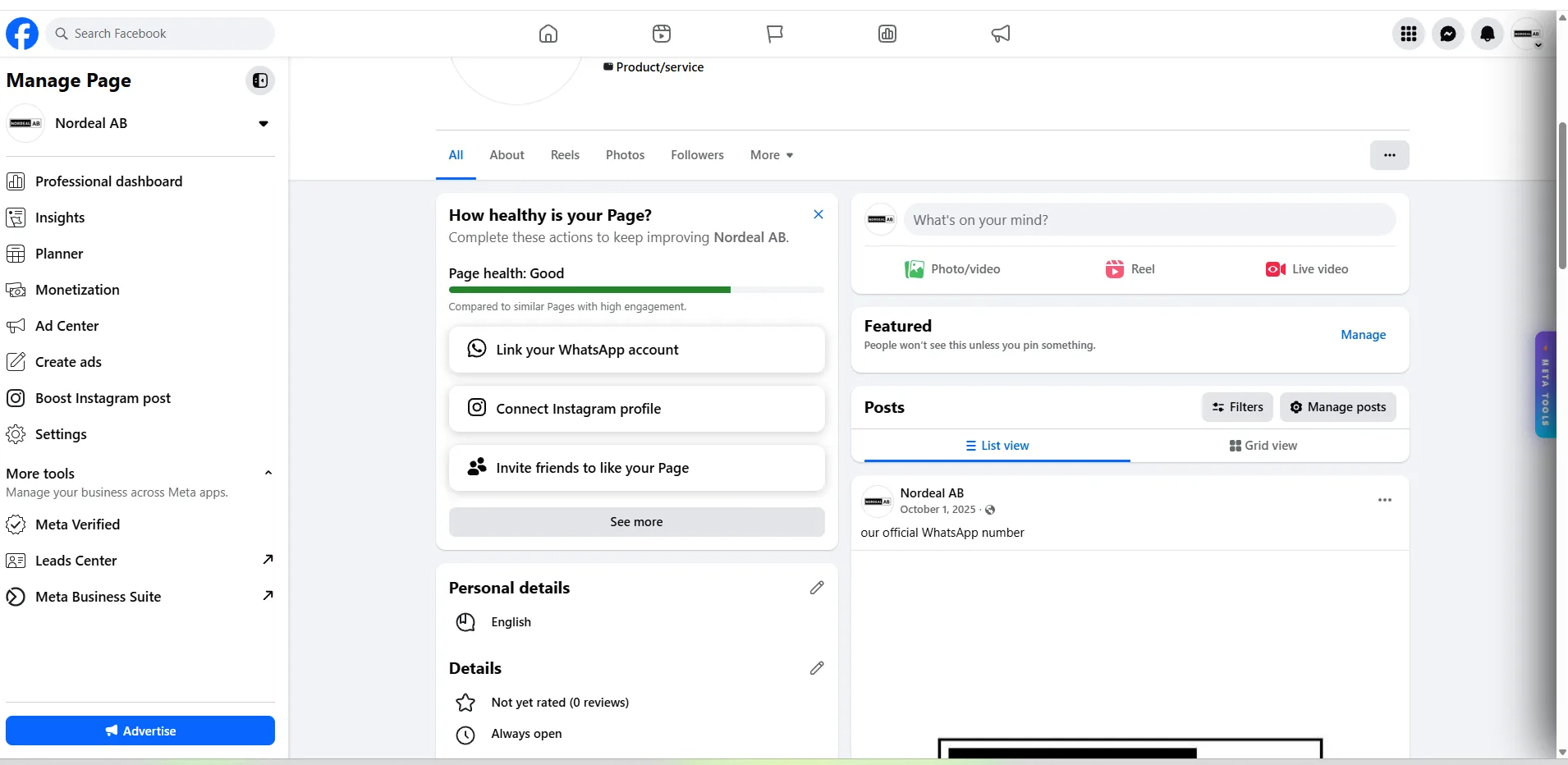Expand Nordeal AB page switcher arrow
The height and width of the screenshot is (765, 1568).
point(264,124)
